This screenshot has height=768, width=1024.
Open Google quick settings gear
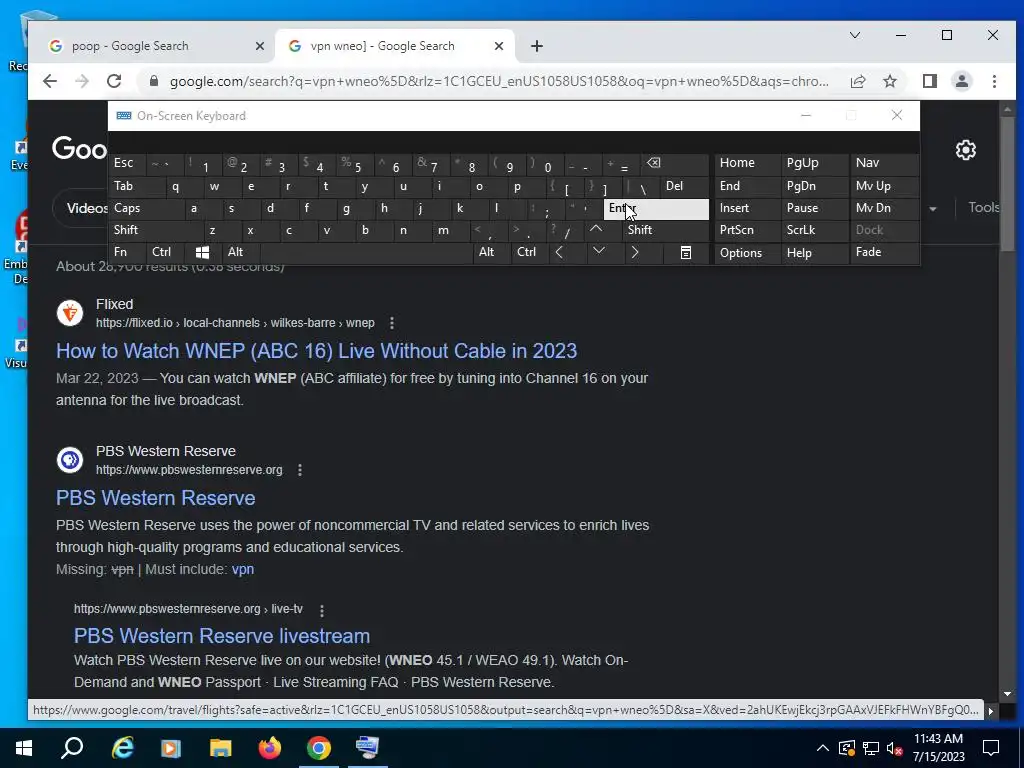[965, 150]
